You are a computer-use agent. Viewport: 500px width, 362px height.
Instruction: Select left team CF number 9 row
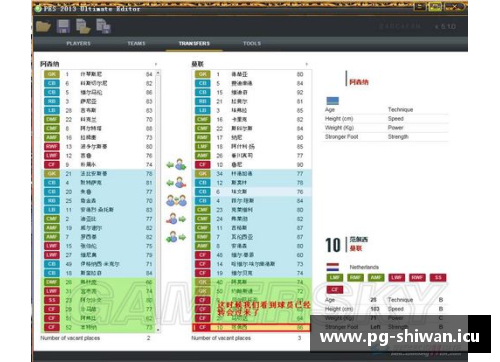coord(98,164)
